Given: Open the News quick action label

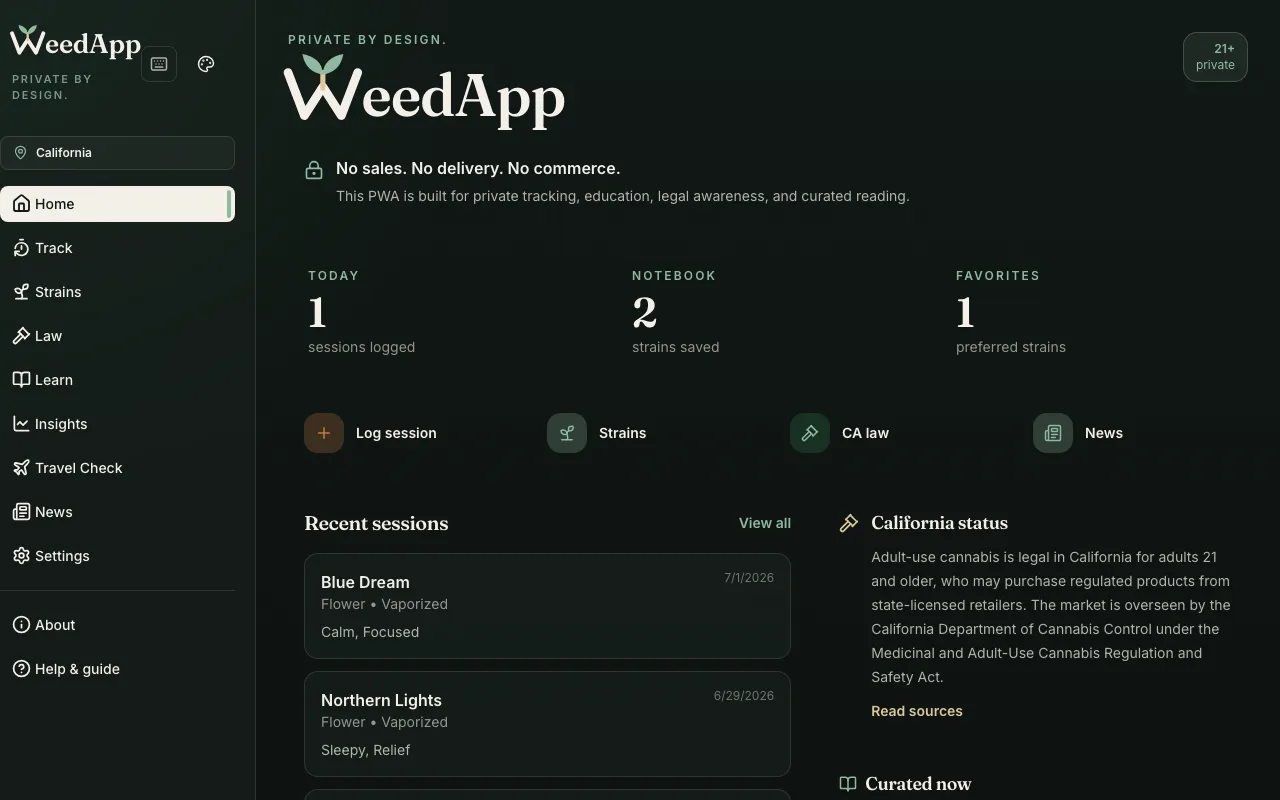Looking at the screenshot, I should click(x=1104, y=433).
